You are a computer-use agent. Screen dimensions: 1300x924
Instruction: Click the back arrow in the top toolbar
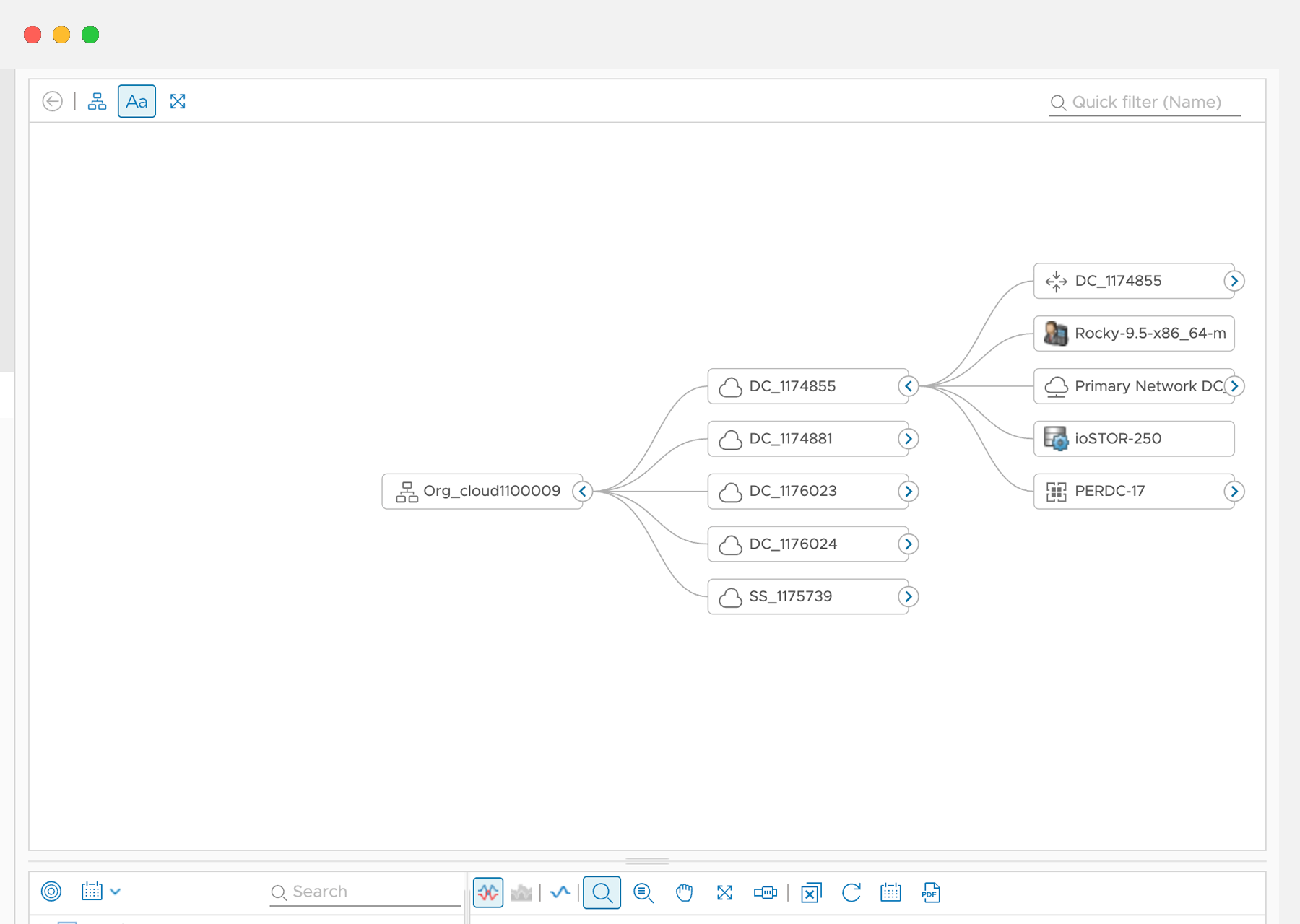52,101
